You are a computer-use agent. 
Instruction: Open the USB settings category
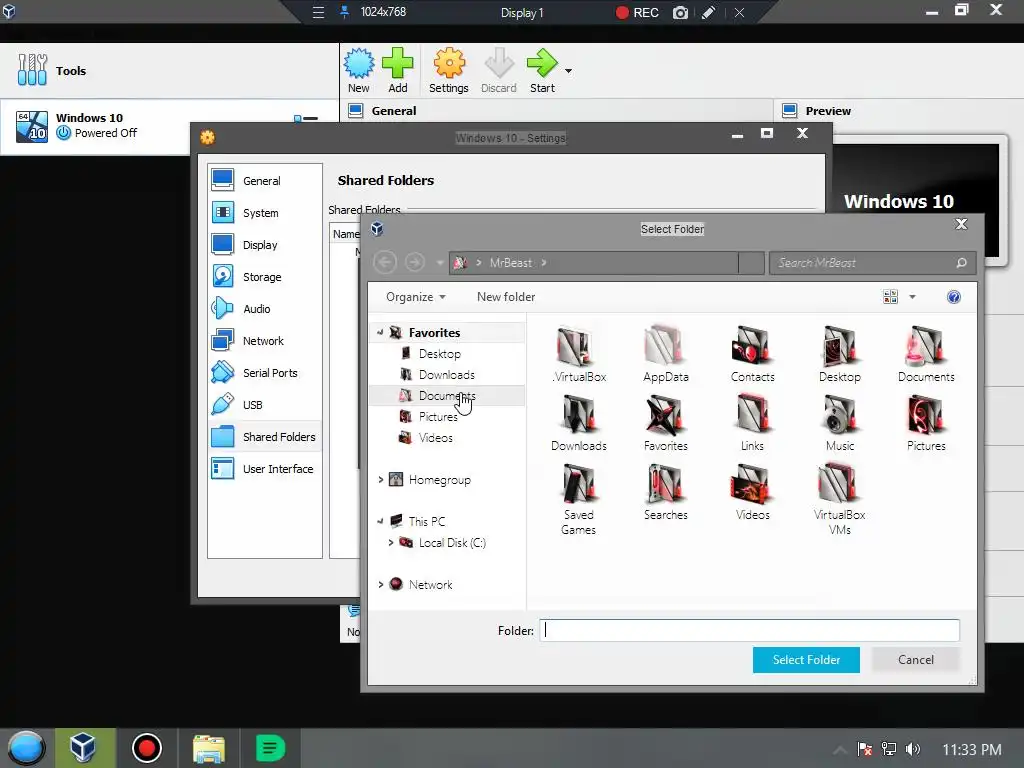264,404
